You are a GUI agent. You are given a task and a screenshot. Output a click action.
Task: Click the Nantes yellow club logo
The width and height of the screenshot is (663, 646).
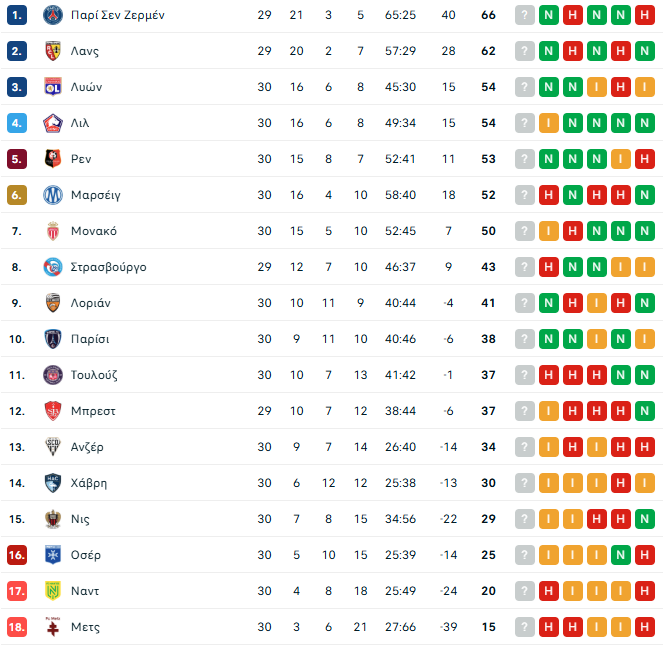pyautogui.click(x=53, y=591)
